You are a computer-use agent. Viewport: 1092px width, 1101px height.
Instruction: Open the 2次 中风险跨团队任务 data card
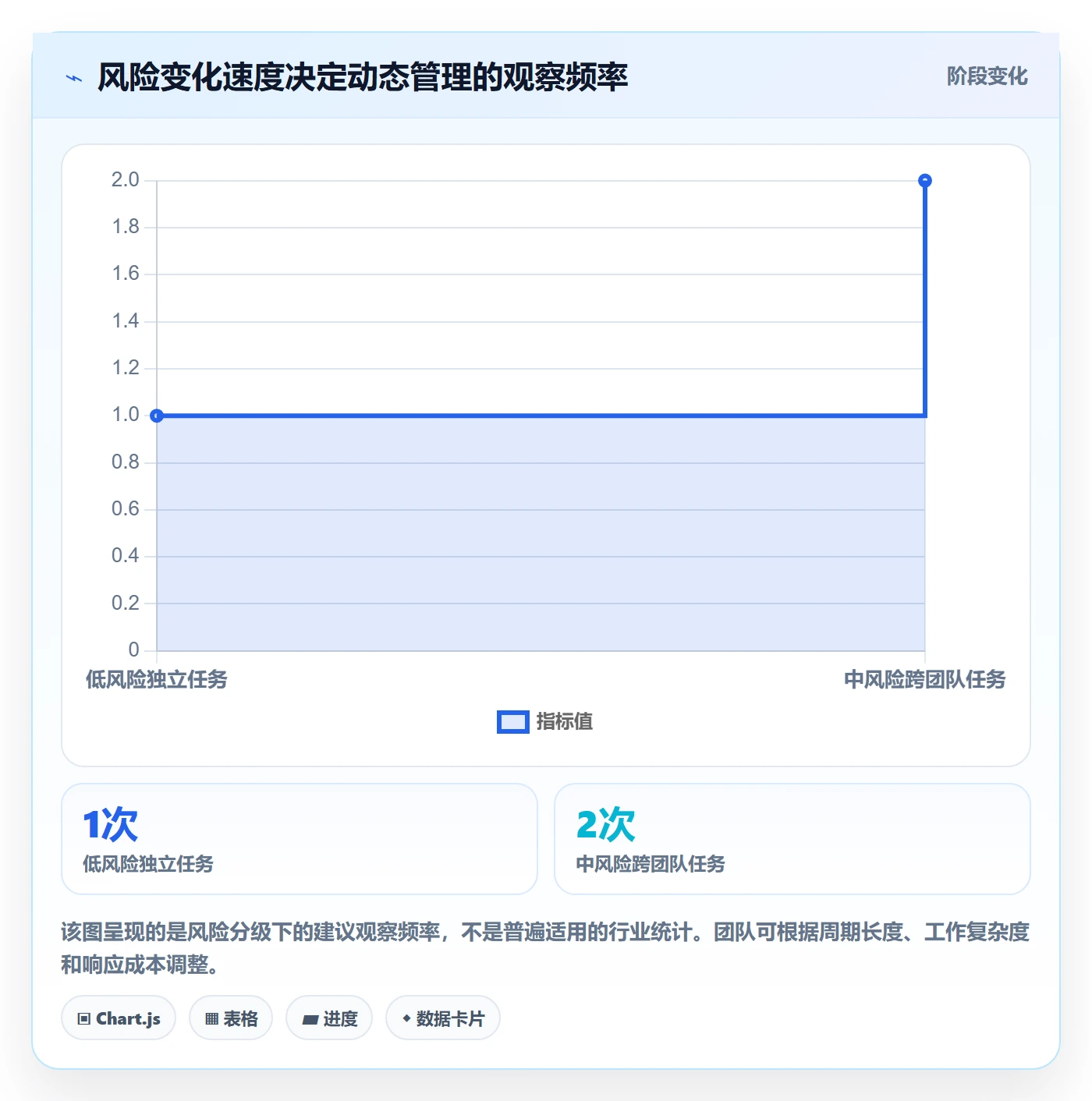[792, 839]
